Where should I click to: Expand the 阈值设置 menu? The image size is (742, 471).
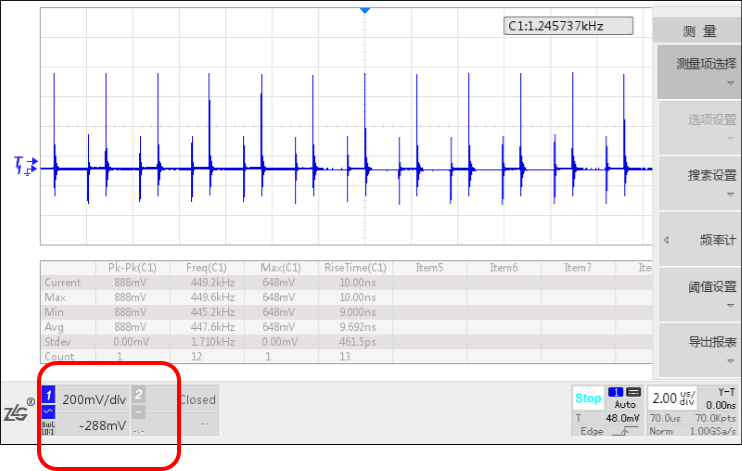tap(699, 293)
